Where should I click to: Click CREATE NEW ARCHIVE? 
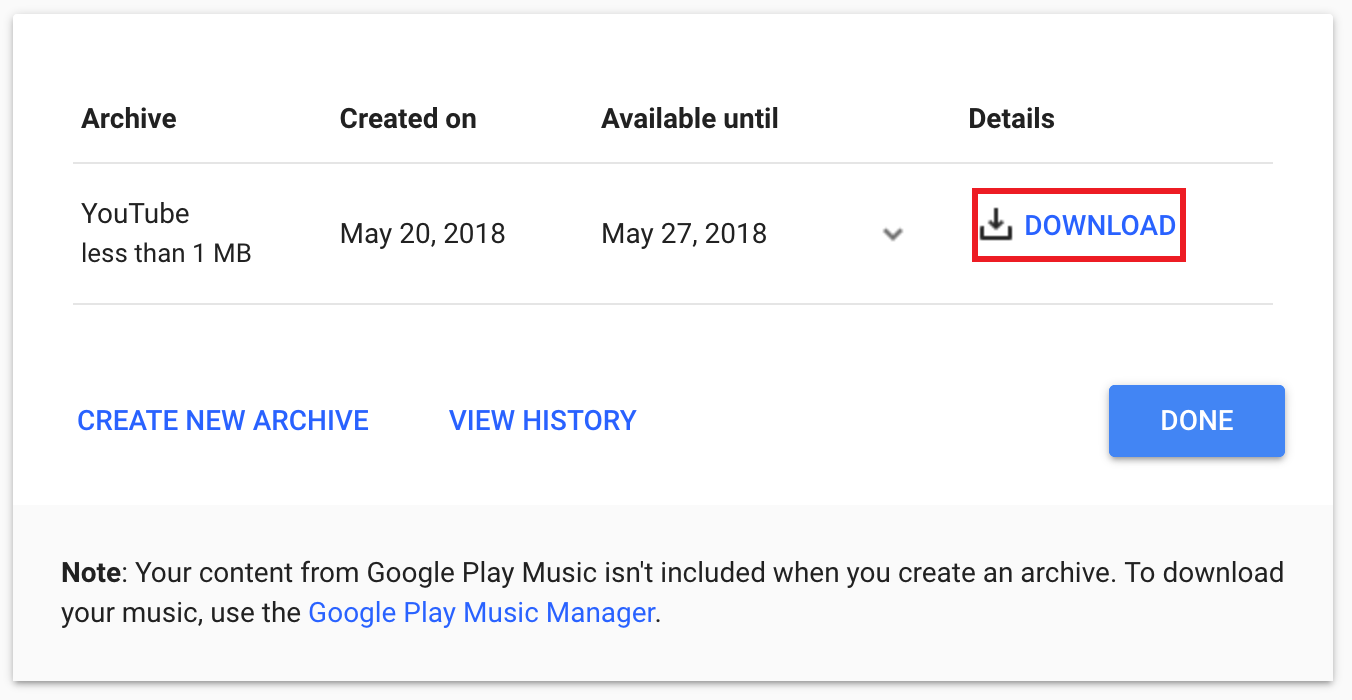[223, 420]
